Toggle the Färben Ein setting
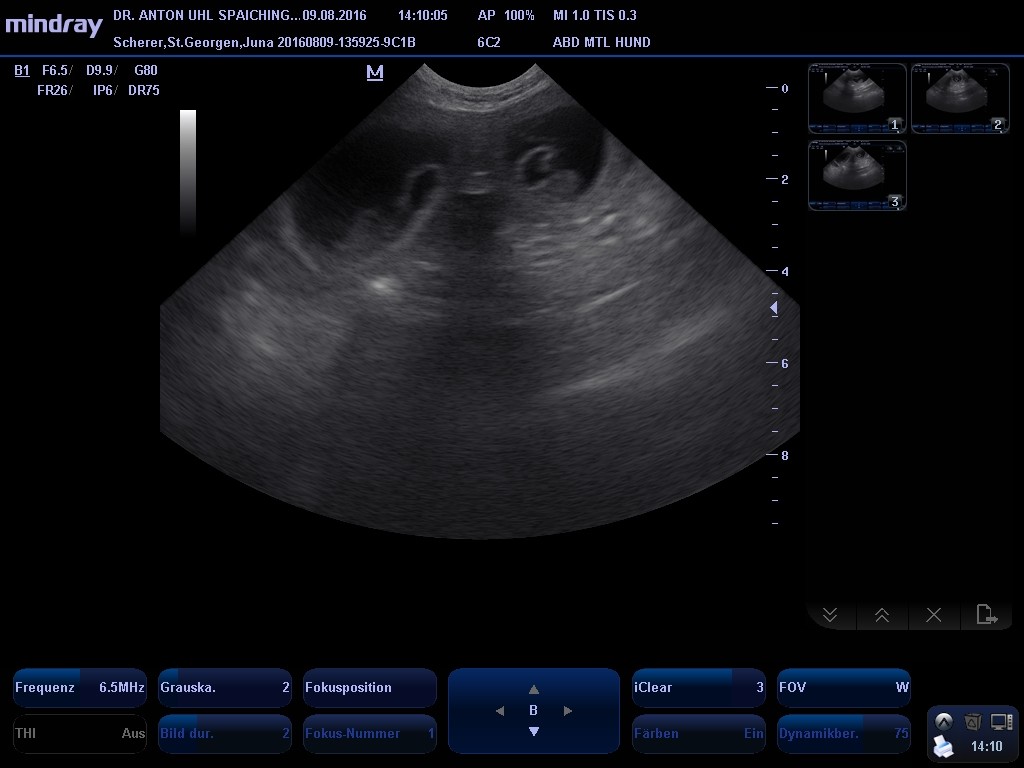 698,733
